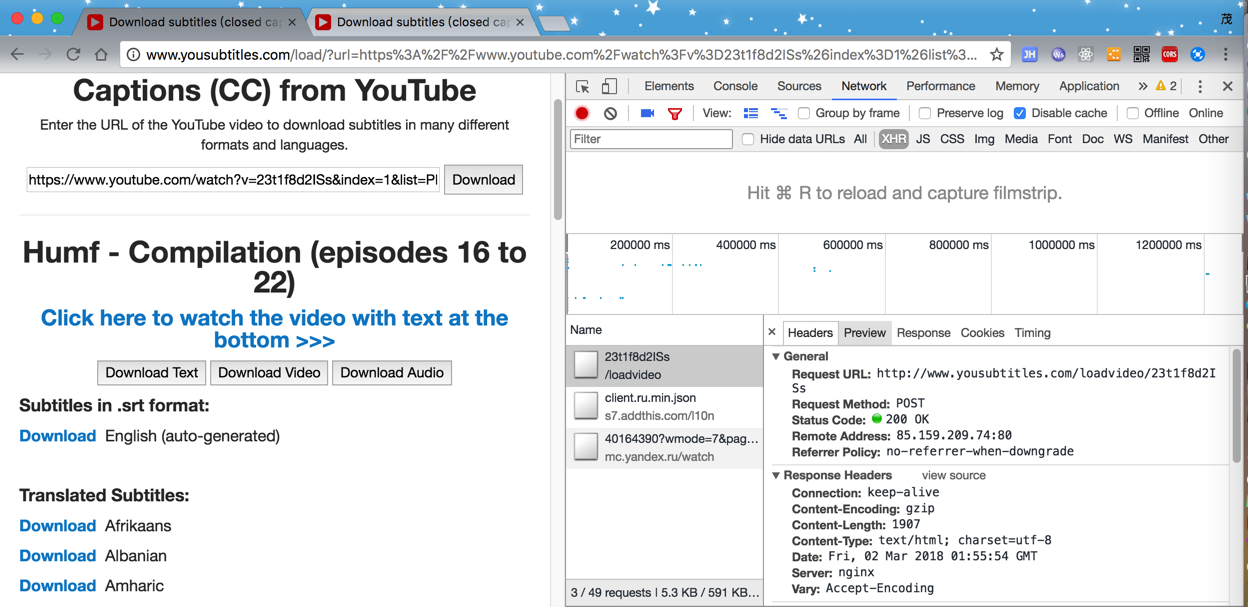The image size is (1248, 607).
Task: Enable Group by frame checkbox
Action: tap(804, 114)
